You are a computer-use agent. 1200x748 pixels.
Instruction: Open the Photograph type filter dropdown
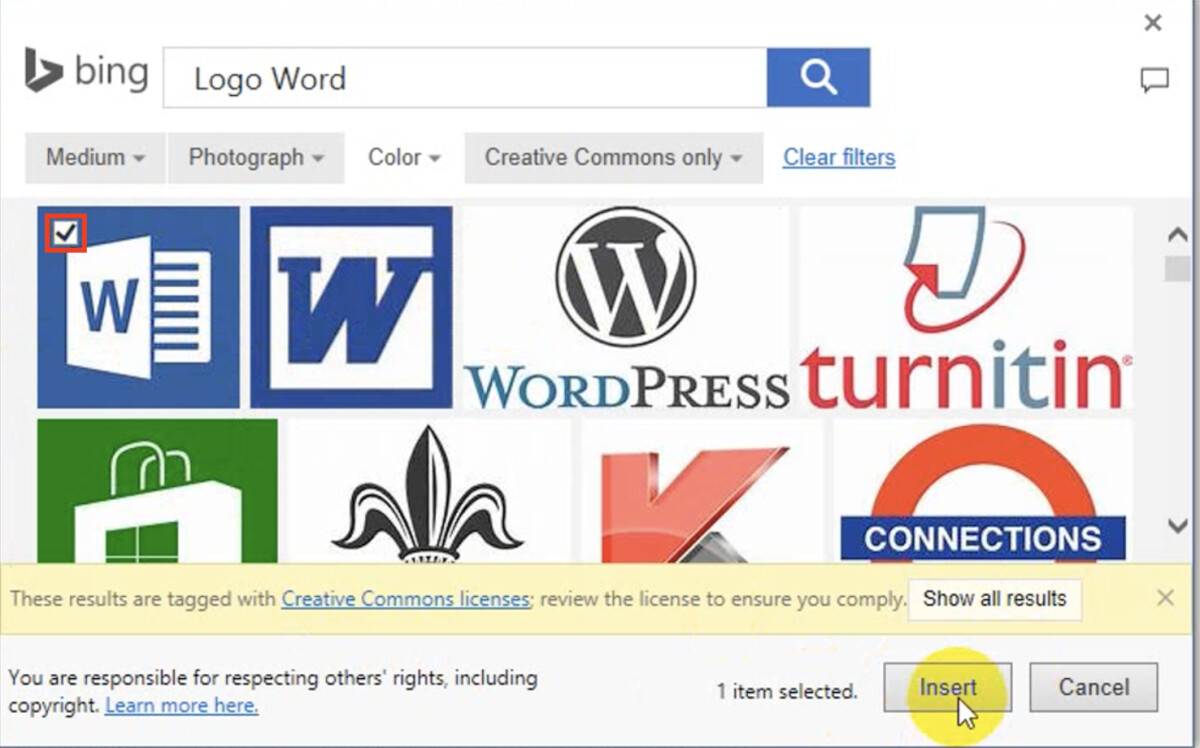point(256,157)
